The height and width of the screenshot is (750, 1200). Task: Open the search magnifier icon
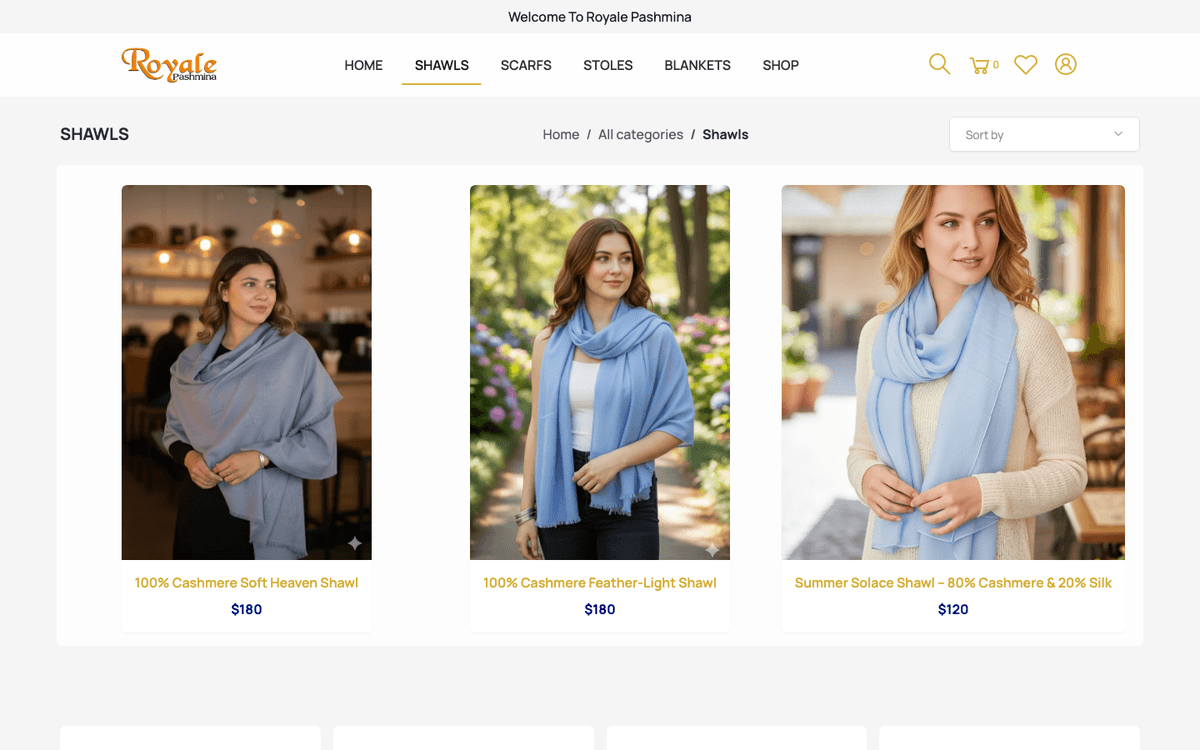(939, 65)
